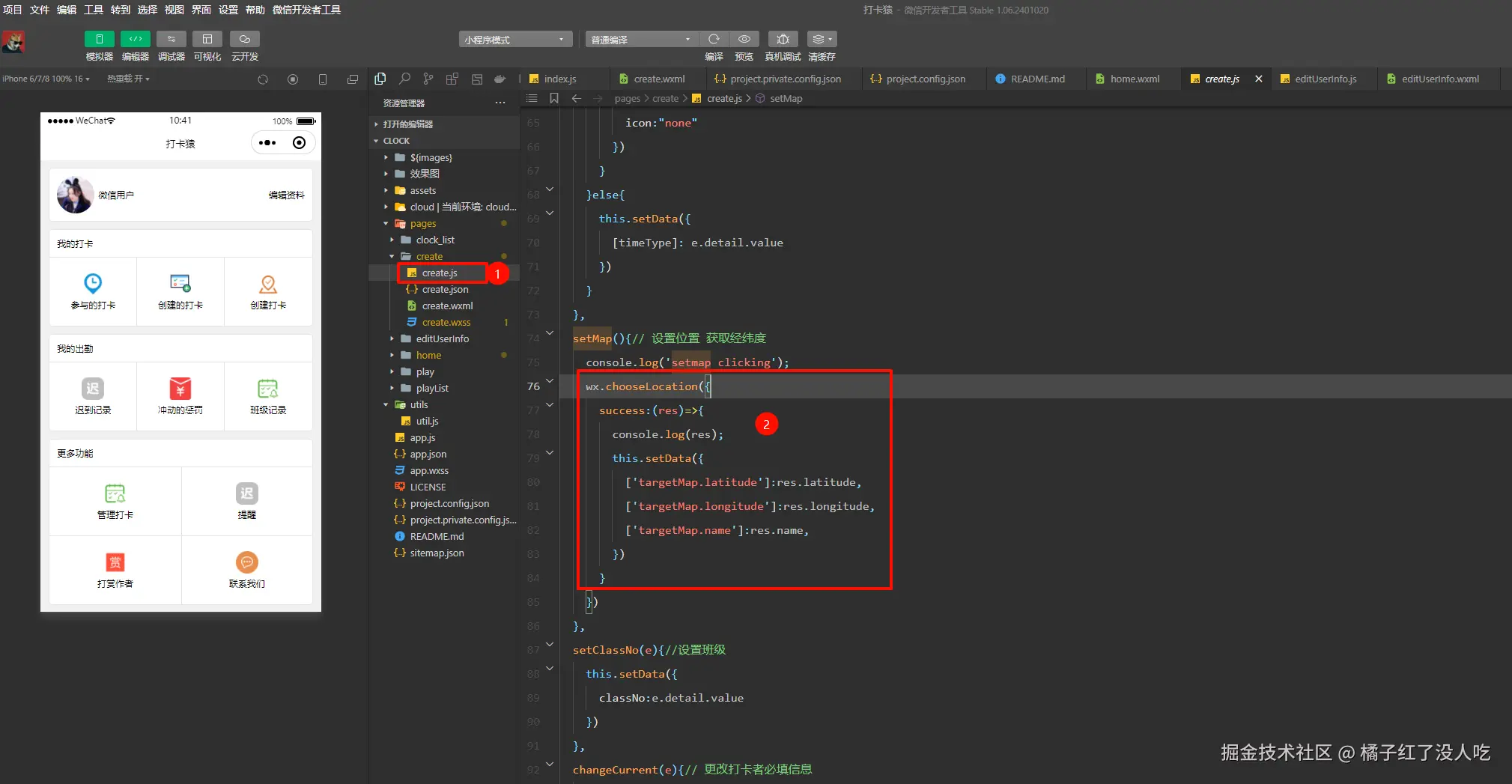1512x784 pixels.
Task: Open app.json in file tree
Action: (428, 454)
